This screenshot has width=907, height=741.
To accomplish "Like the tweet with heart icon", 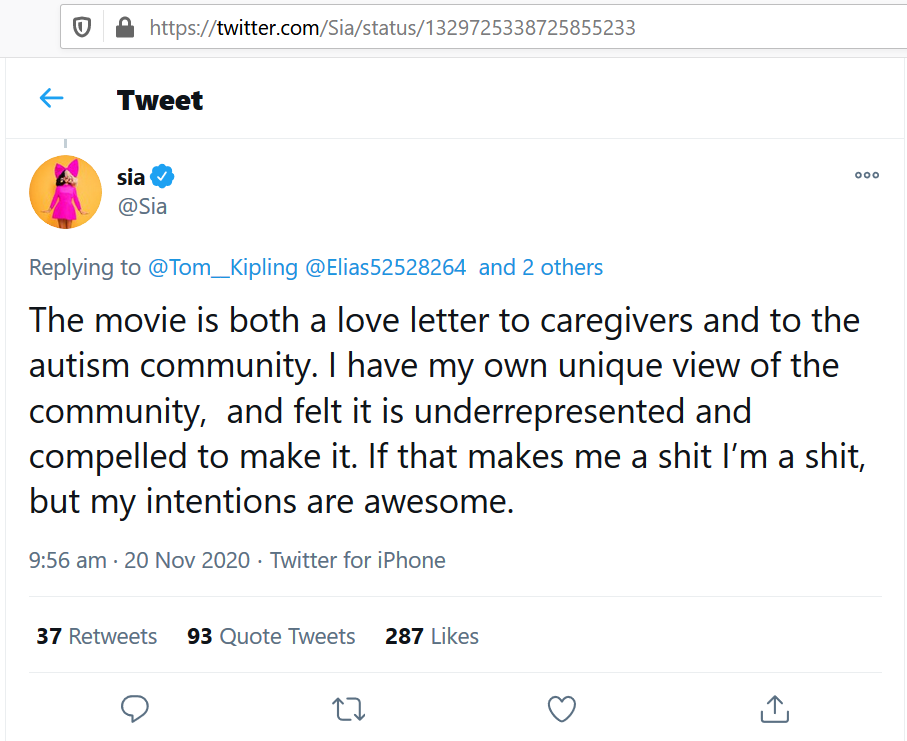I will click(562, 709).
